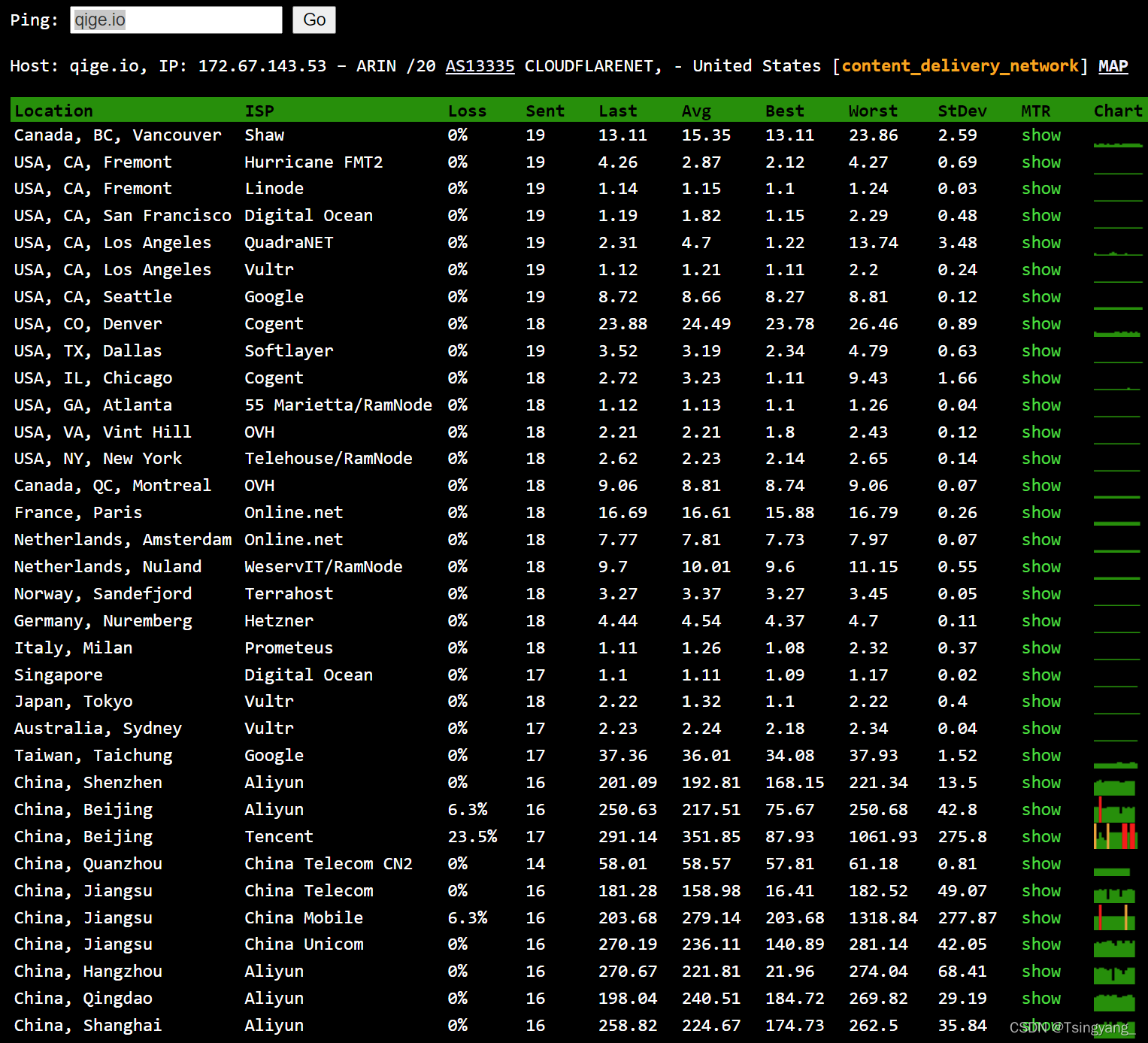This screenshot has width=1148, height=1043.
Task: Click the Worst column header
Action: (x=873, y=111)
